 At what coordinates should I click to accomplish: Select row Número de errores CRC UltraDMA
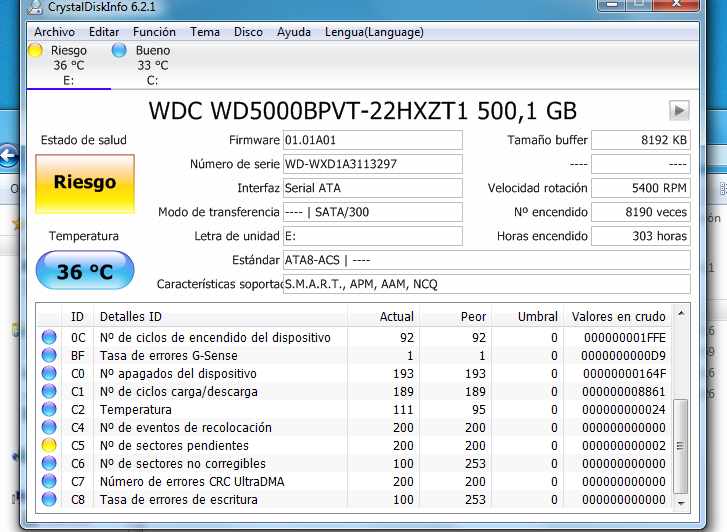coord(355,481)
